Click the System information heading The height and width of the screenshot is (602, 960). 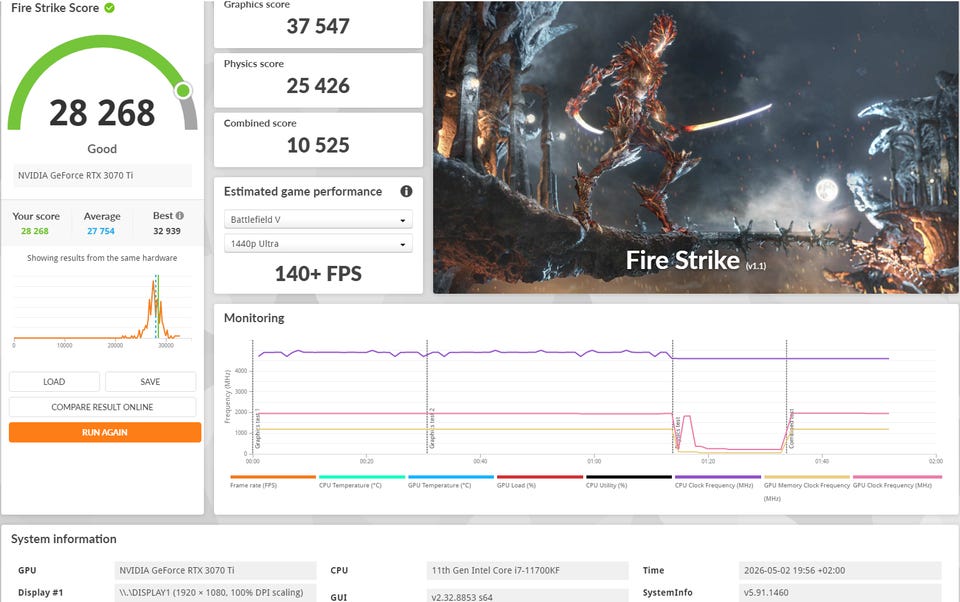[x=64, y=539]
